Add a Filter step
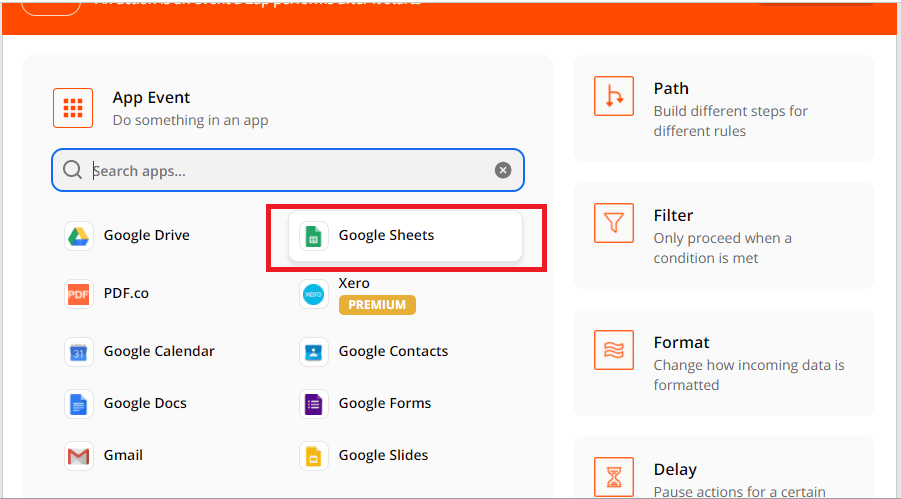 point(723,236)
